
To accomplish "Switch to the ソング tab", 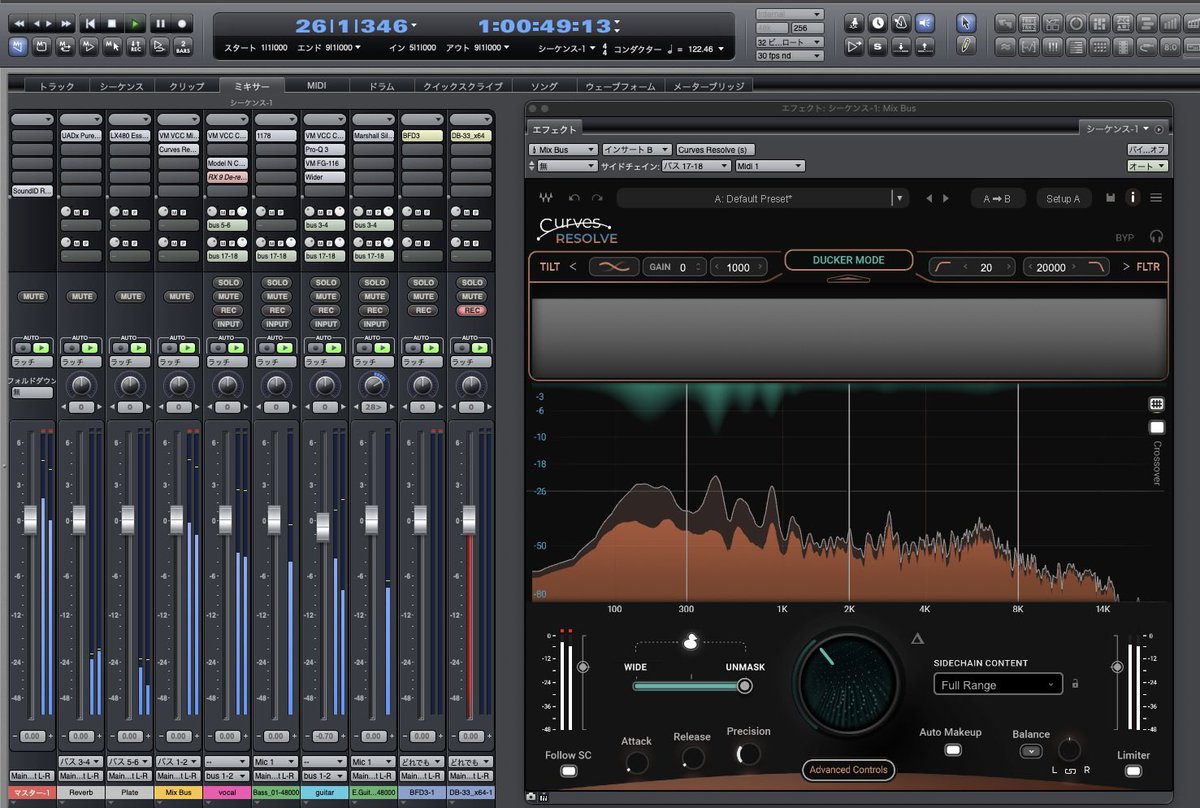I will click(x=545, y=86).
